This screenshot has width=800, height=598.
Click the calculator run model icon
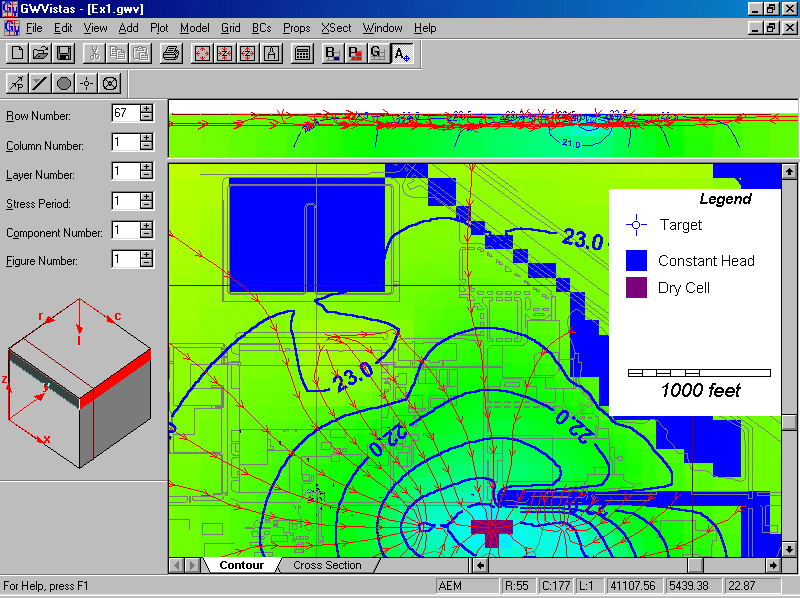pos(302,53)
